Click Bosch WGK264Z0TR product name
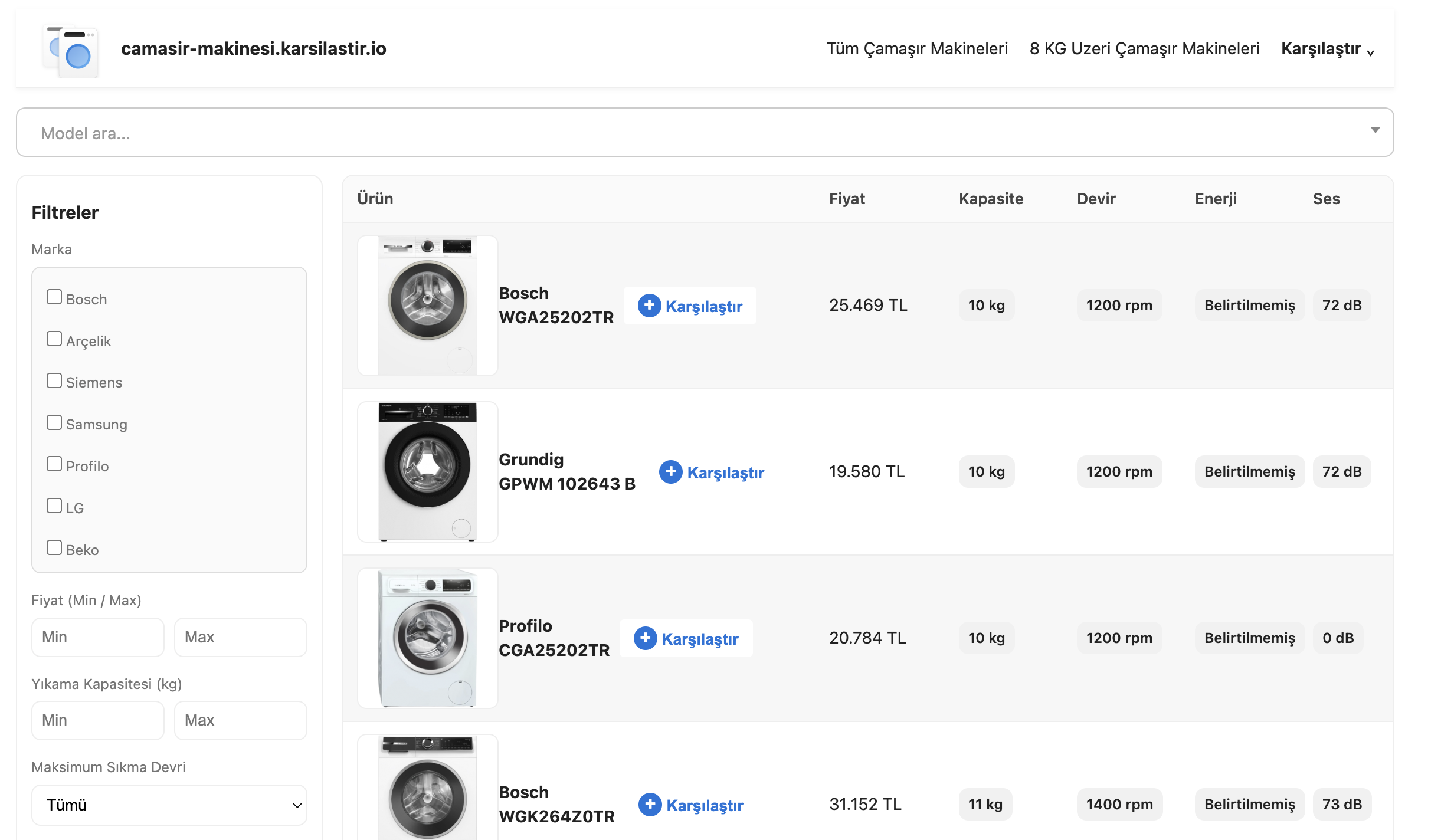Viewport: 1441px width, 840px height. pos(556,805)
